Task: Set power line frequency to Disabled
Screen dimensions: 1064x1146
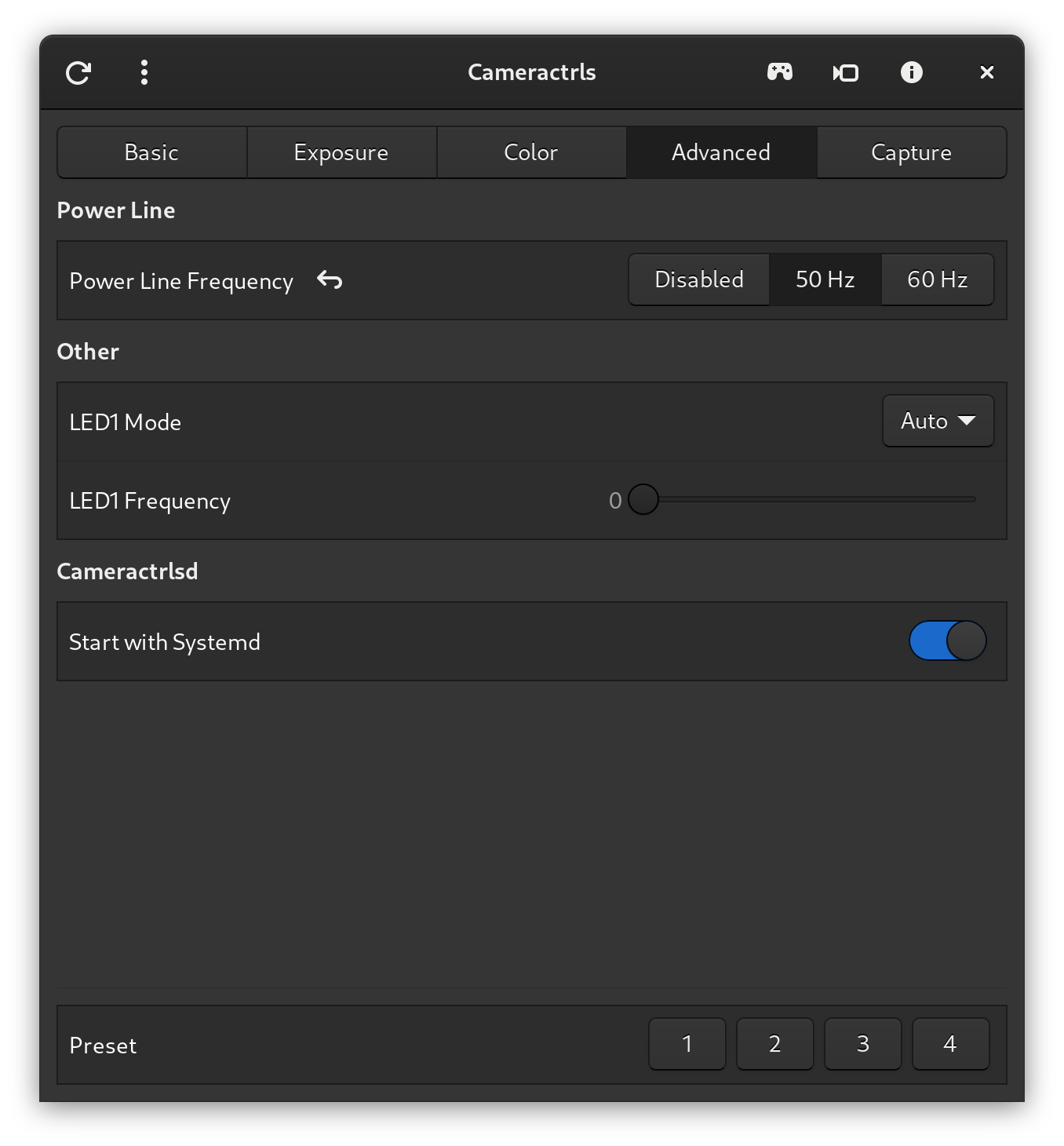Action: pos(698,279)
